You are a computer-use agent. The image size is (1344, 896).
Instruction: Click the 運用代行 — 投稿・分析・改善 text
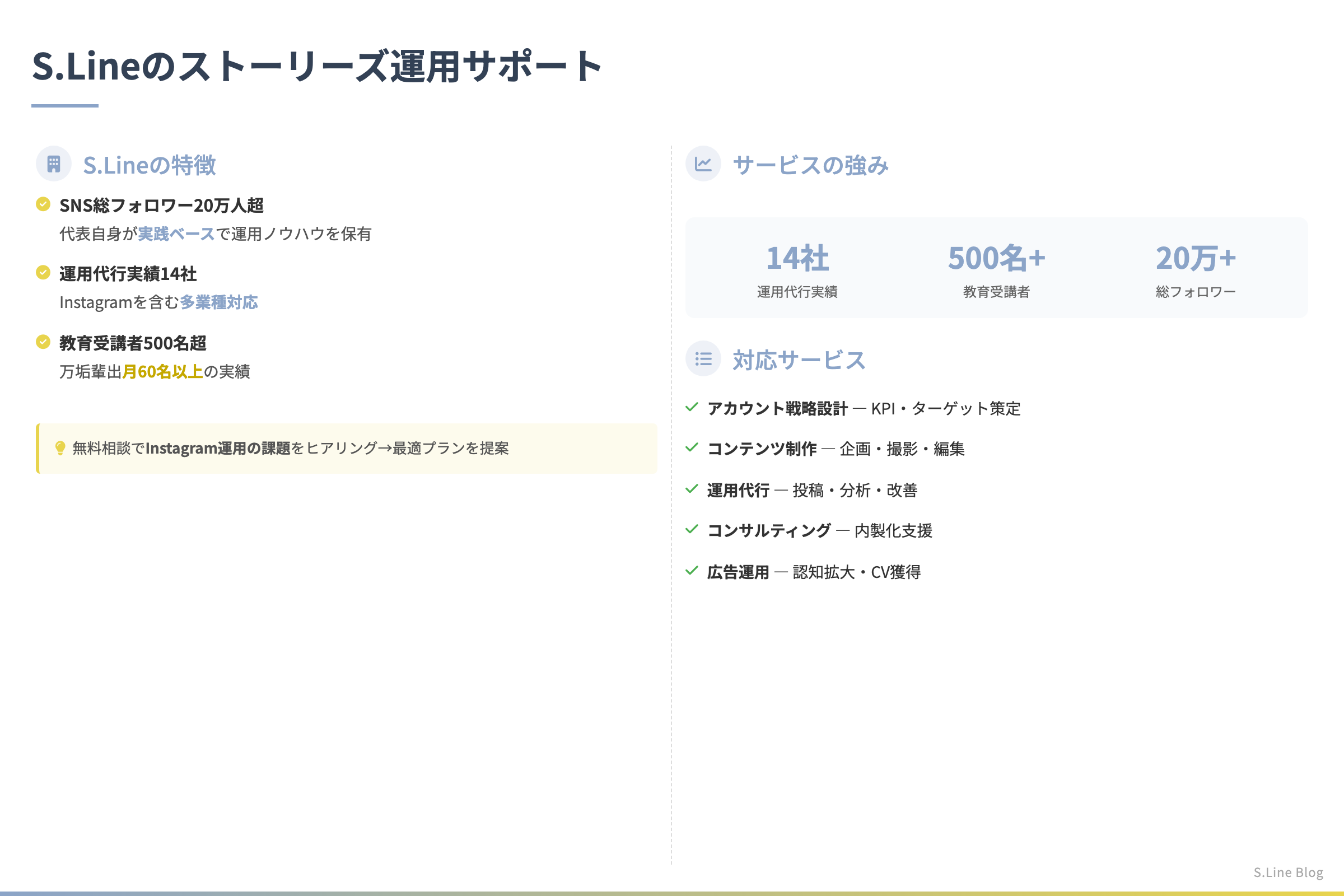(812, 489)
